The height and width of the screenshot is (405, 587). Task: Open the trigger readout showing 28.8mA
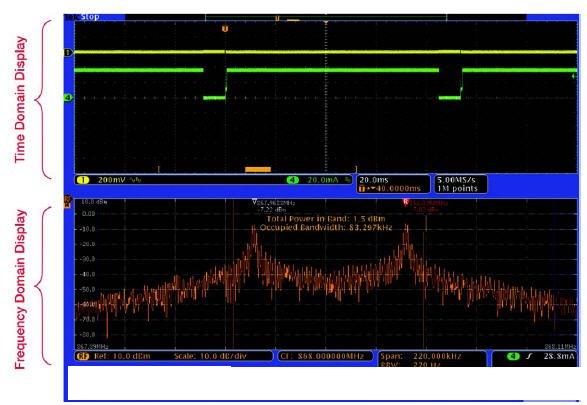click(x=535, y=356)
